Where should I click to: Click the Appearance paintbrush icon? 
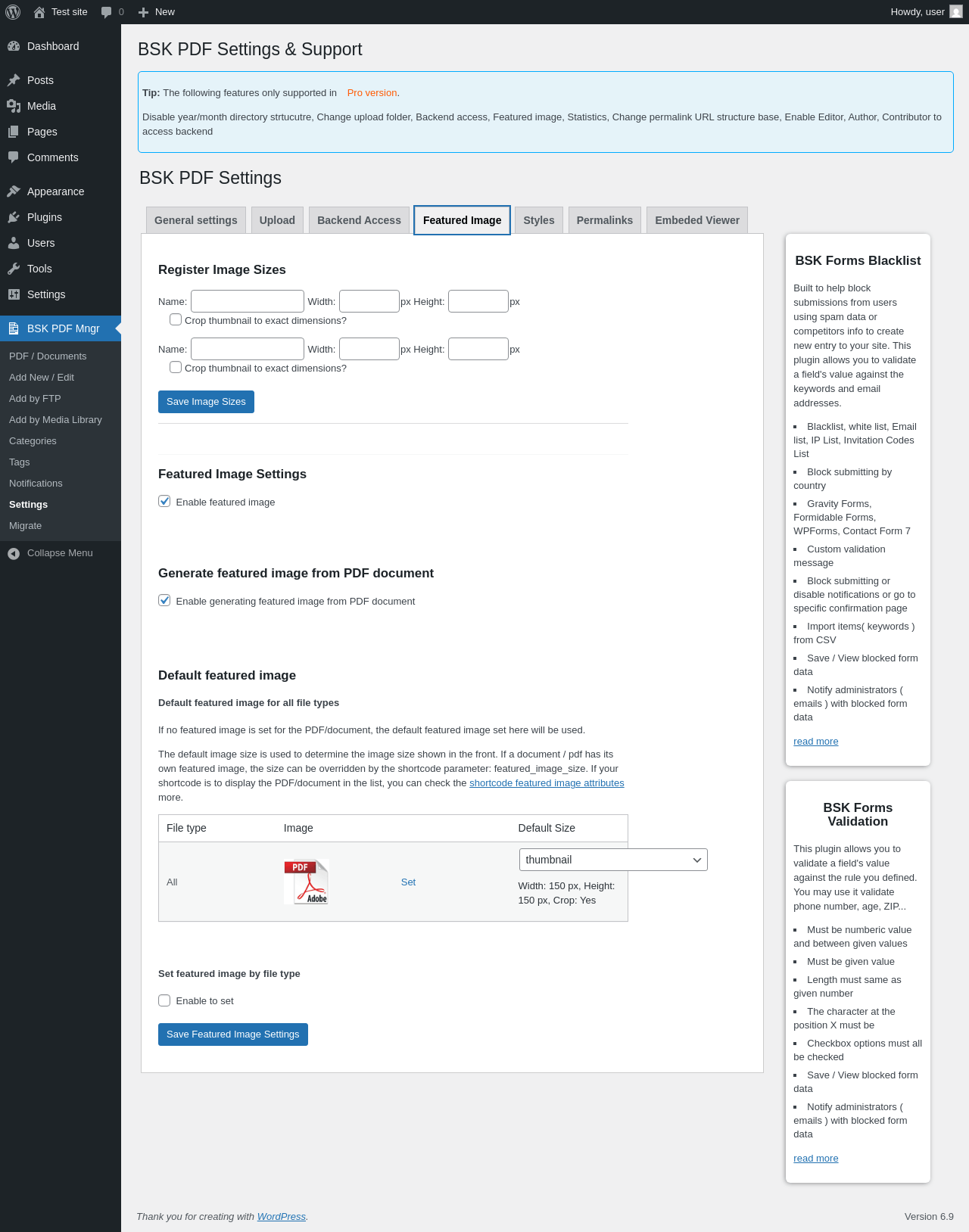coord(14,191)
